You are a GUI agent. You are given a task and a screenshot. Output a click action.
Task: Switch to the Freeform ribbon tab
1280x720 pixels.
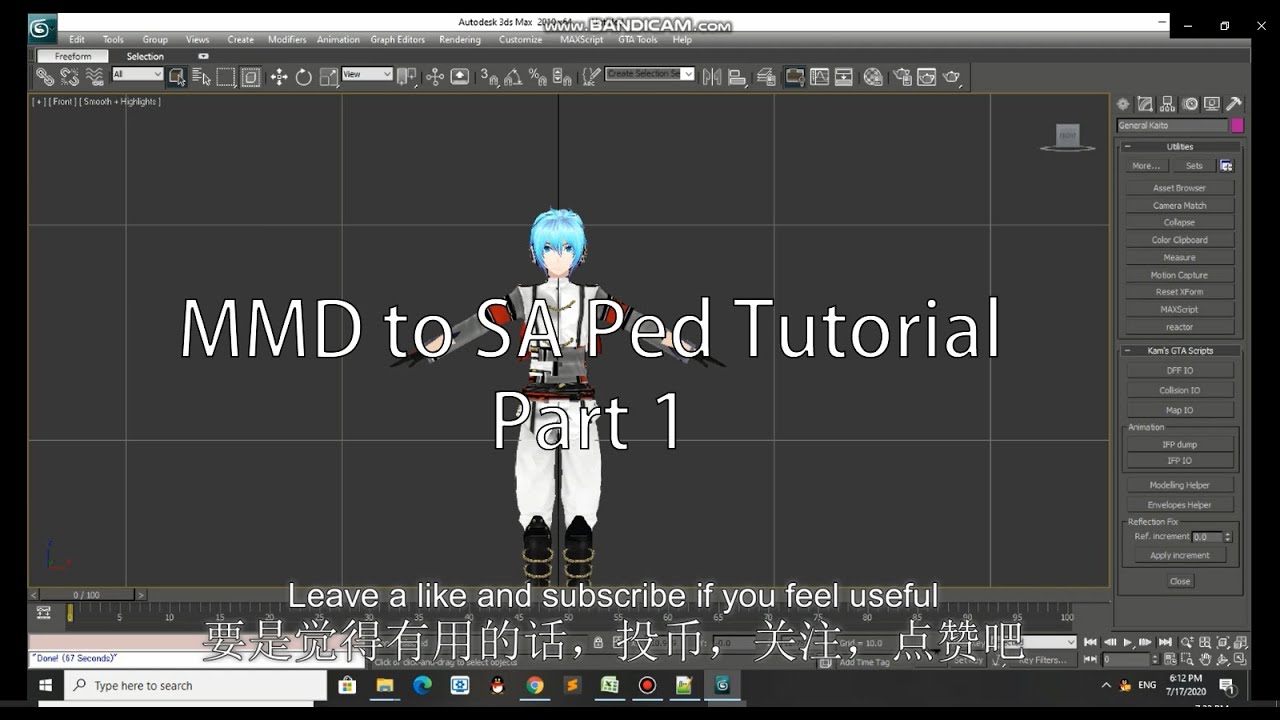point(73,56)
